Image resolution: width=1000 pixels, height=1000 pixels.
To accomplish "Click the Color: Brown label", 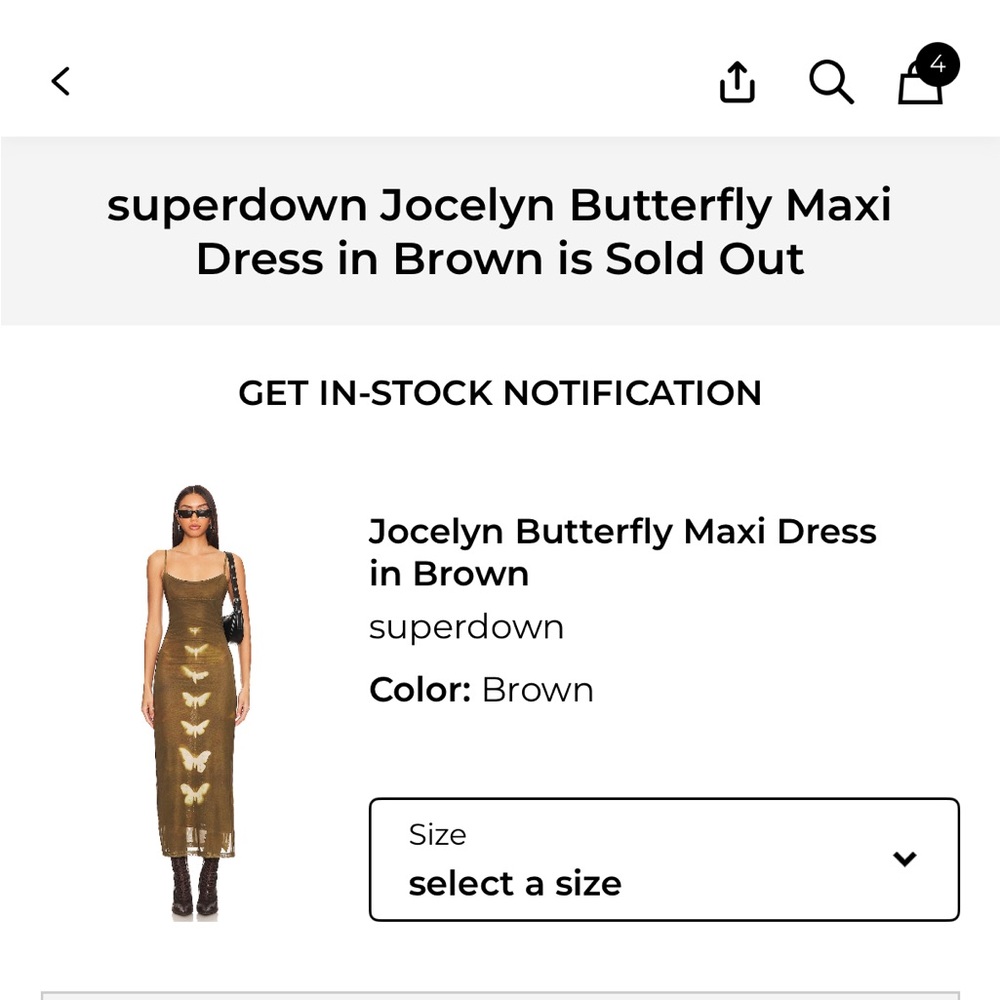I will point(481,689).
